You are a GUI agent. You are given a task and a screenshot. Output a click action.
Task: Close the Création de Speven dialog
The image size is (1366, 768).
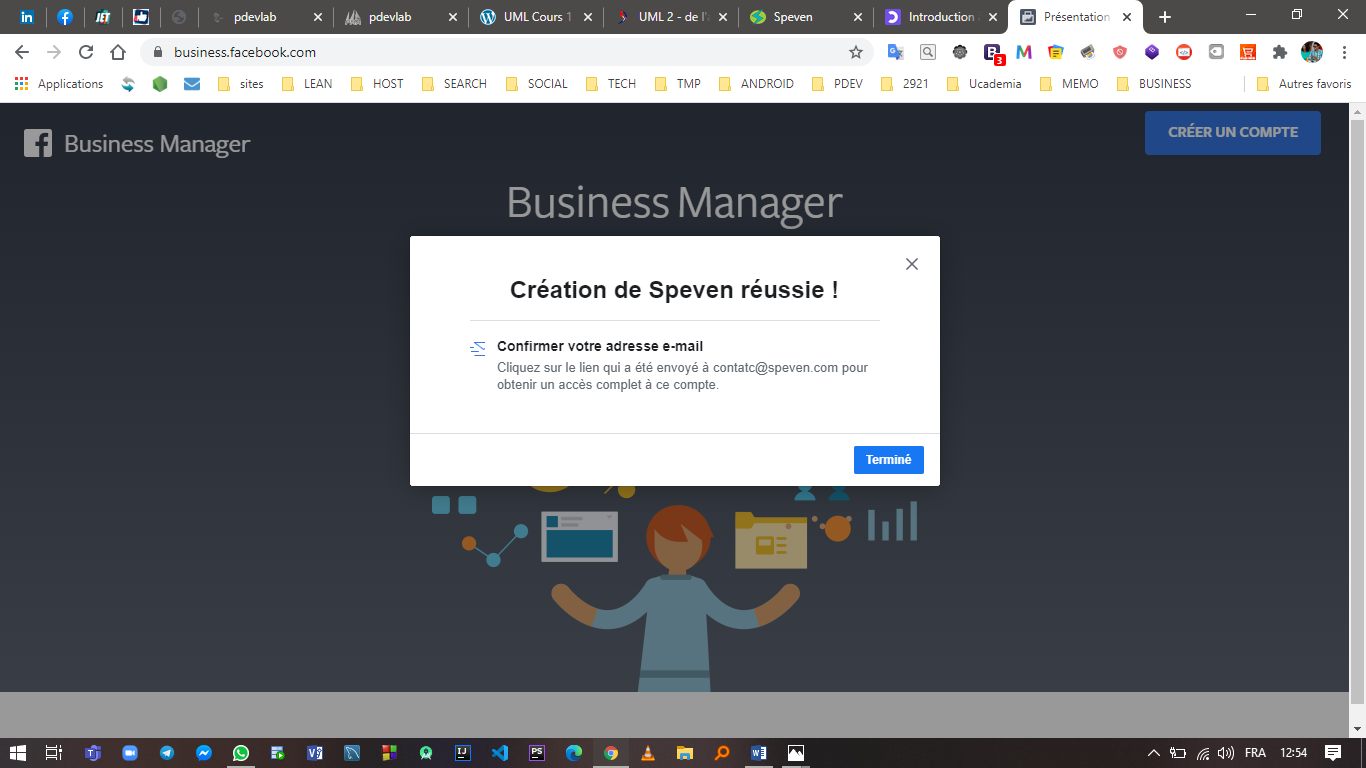911,264
